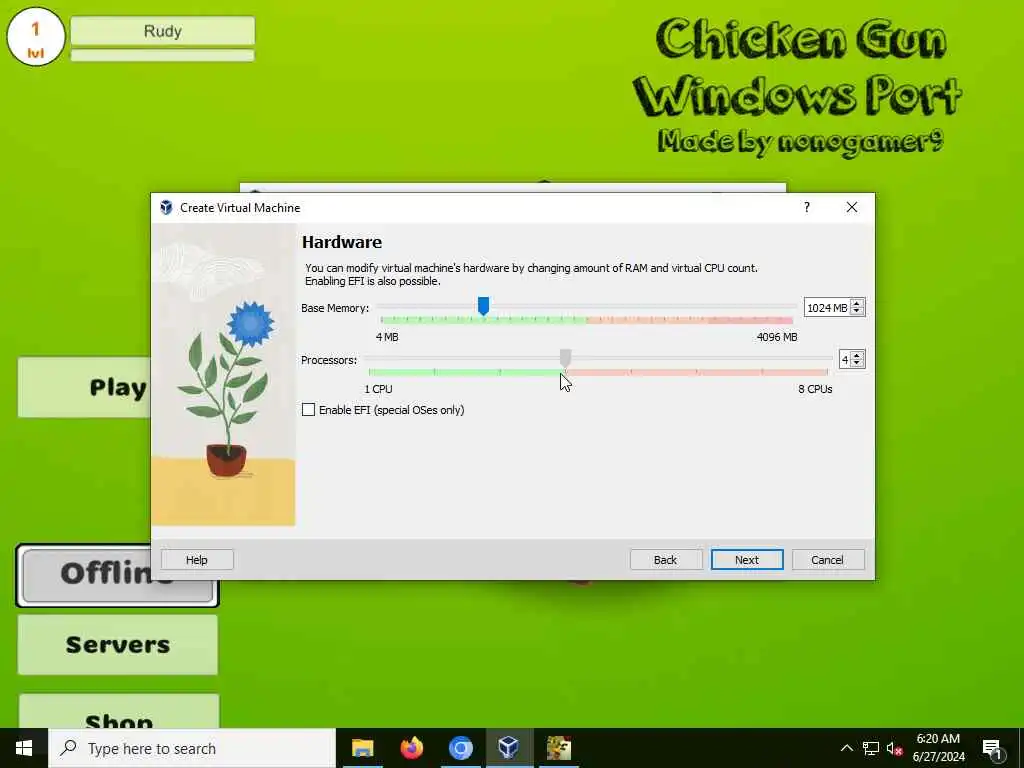Switch to Chicken Gun game taskbar icon
Screen dimensions: 1024x768
point(558,748)
